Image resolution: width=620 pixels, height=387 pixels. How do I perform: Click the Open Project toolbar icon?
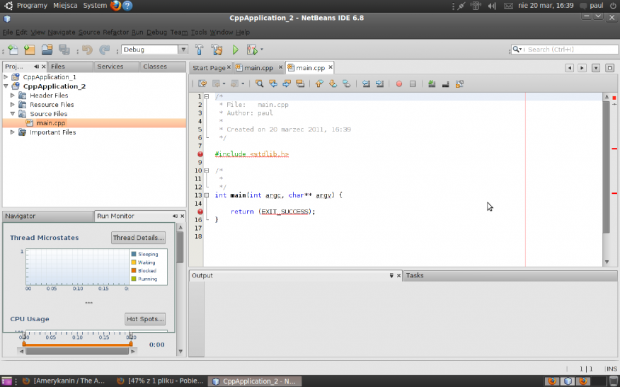click(47, 50)
